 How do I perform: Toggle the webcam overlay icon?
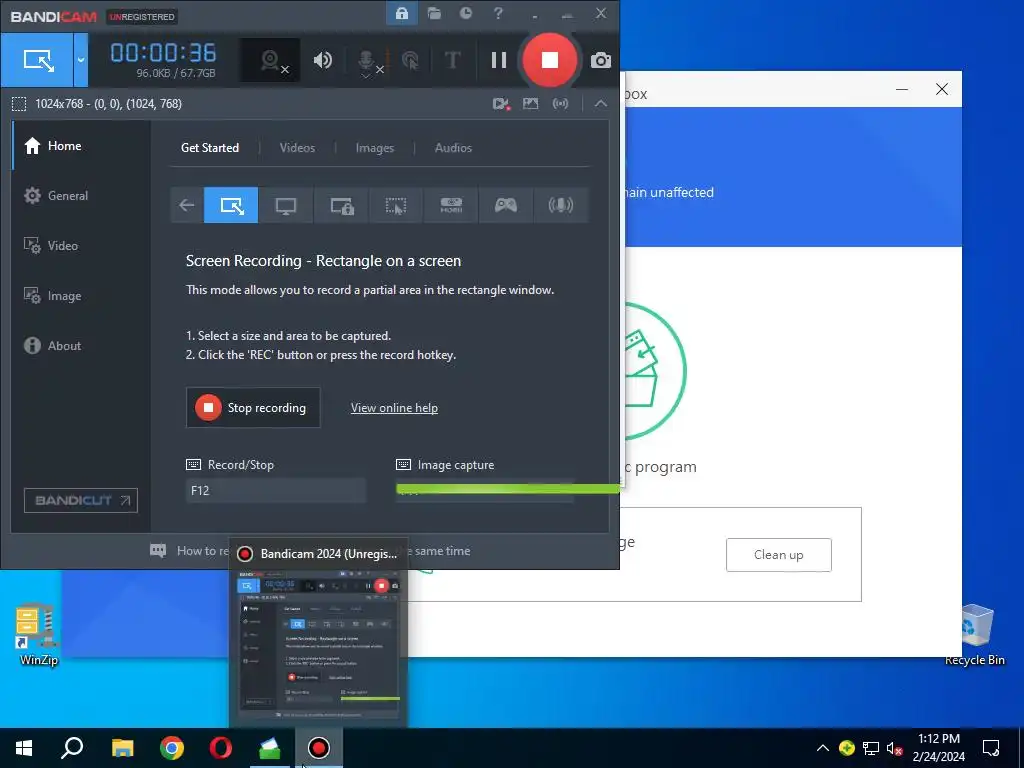coord(271,61)
